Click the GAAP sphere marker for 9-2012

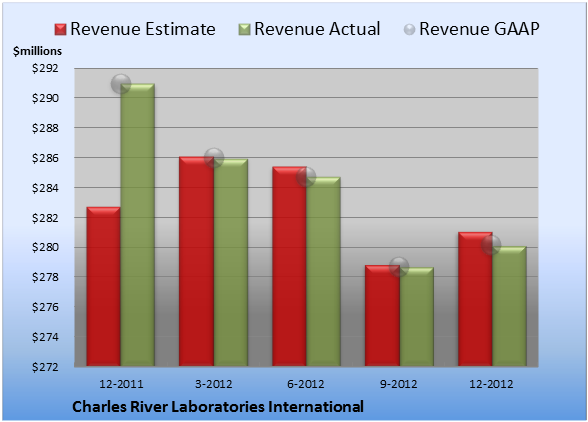(399, 267)
